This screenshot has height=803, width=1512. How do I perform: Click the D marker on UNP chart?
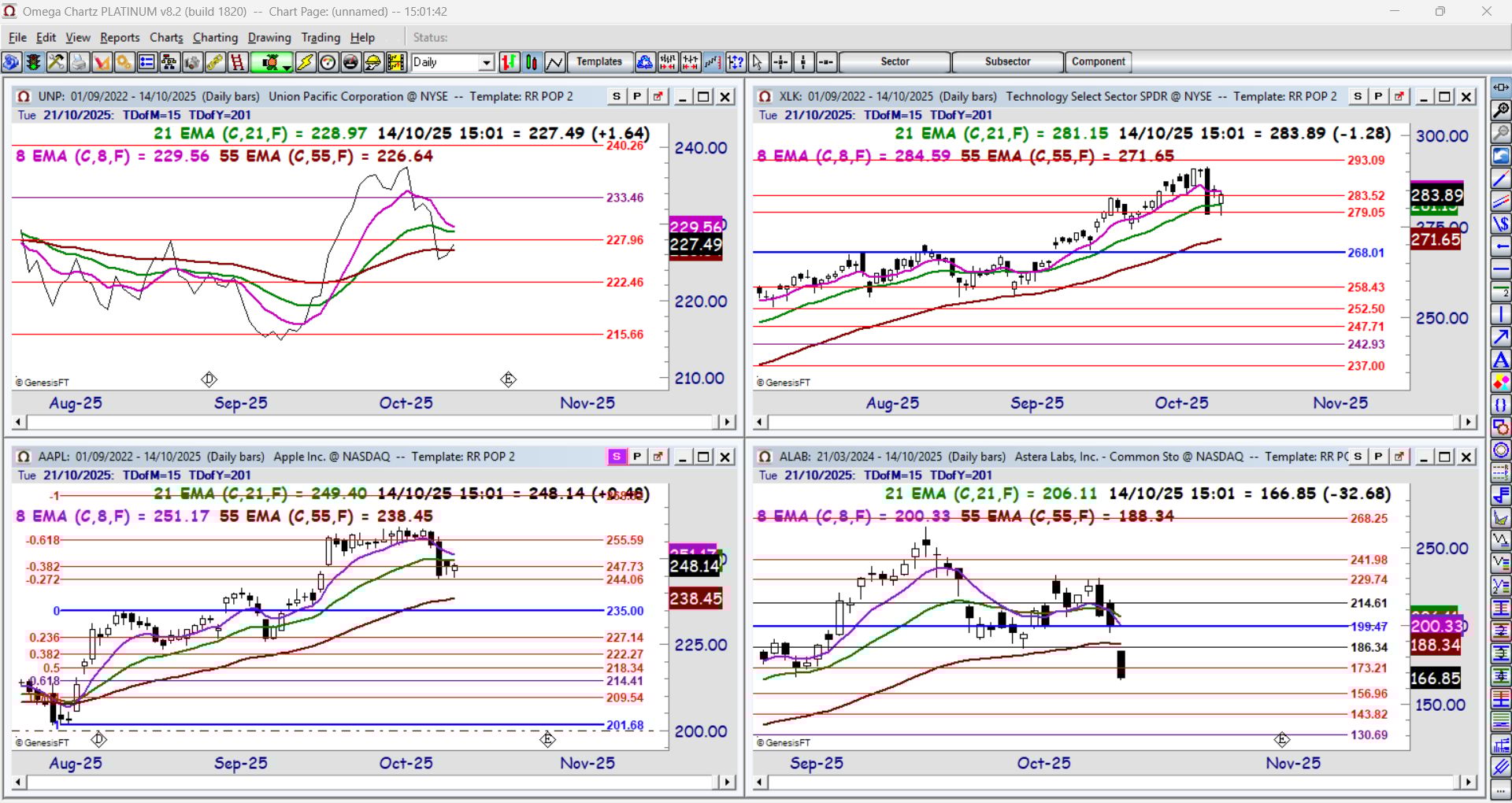point(209,379)
